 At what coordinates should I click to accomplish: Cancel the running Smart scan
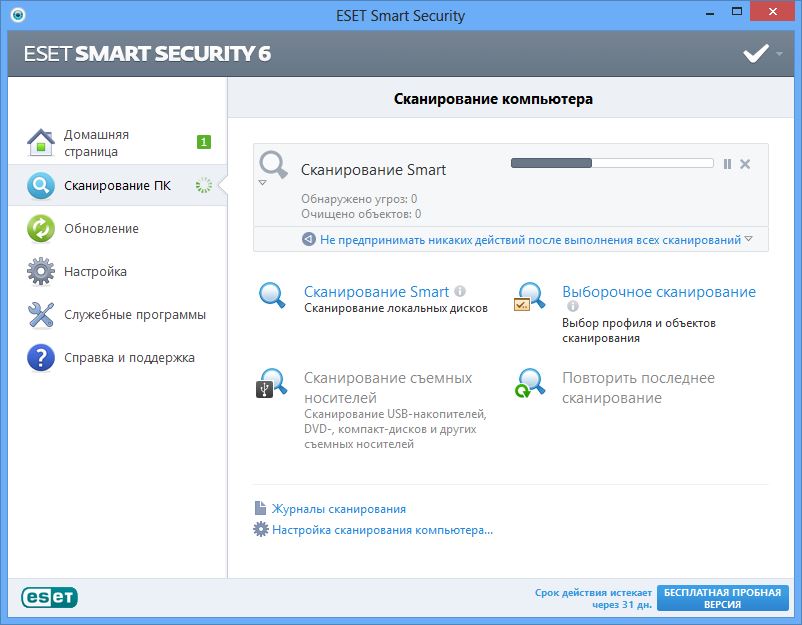click(x=745, y=164)
